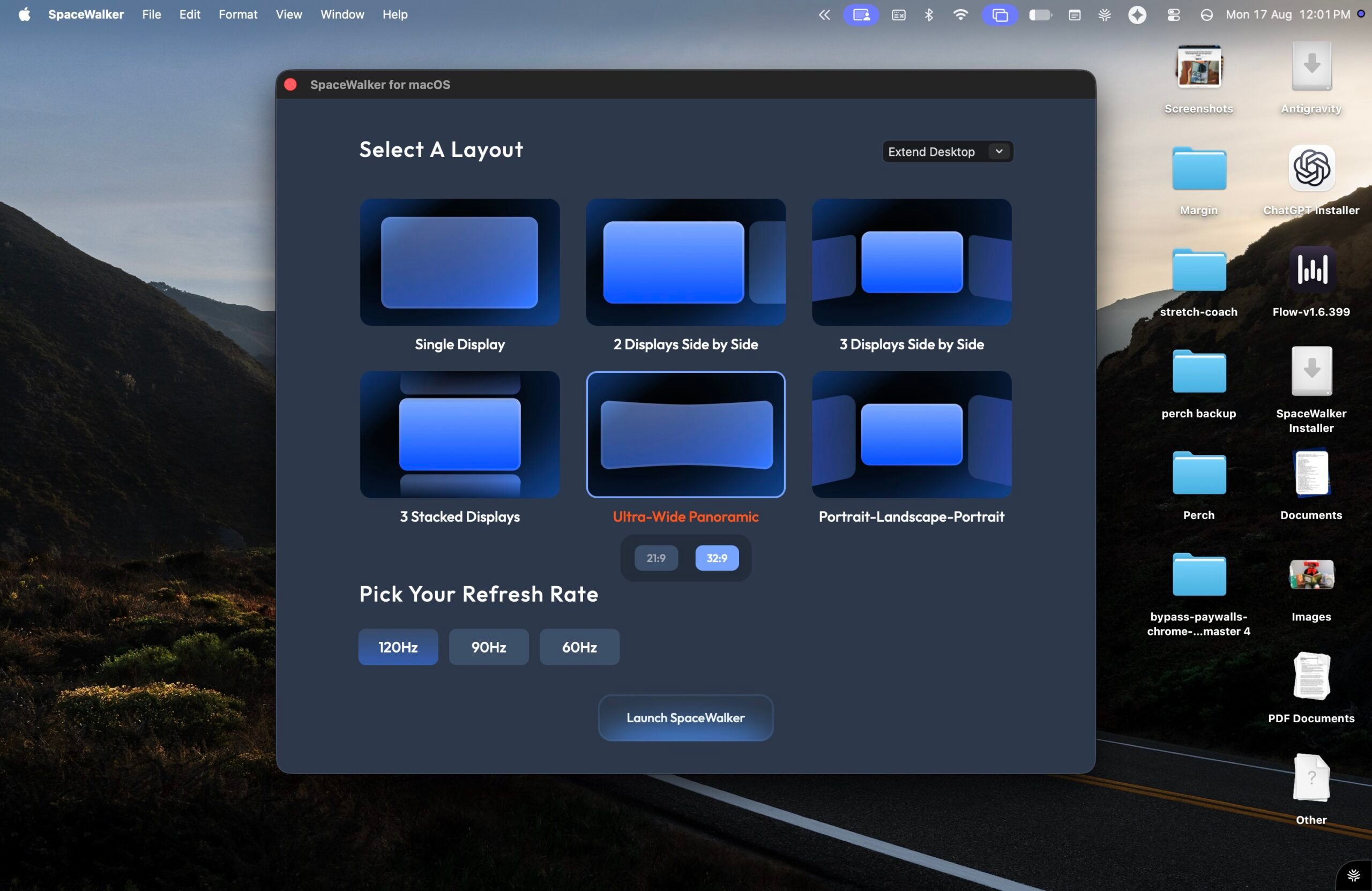Pick the 3 Displays Side by Side layout
Viewport: 1372px width, 891px height.
click(x=912, y=262)
